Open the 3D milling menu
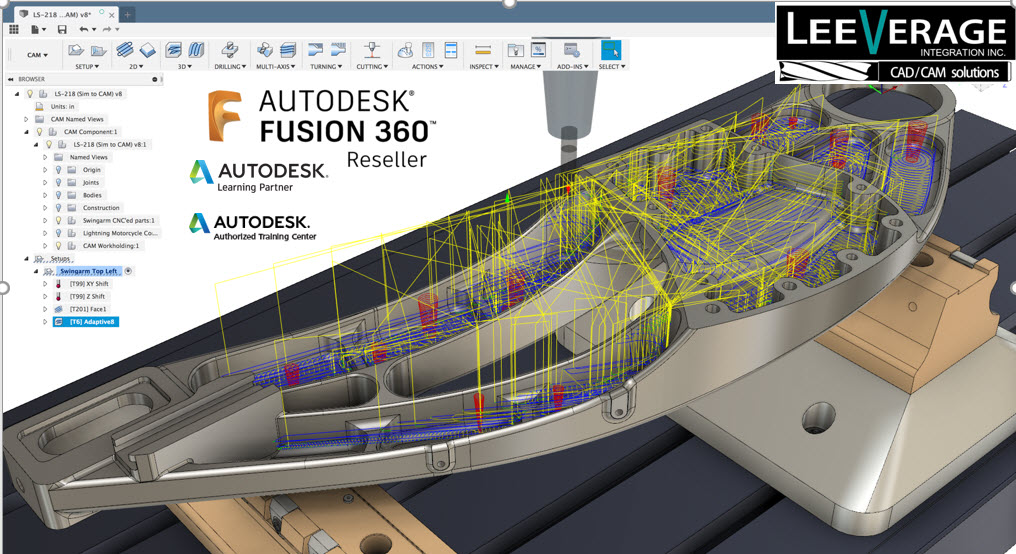This screenshot has height=554, width=1016. pos(185,66)
